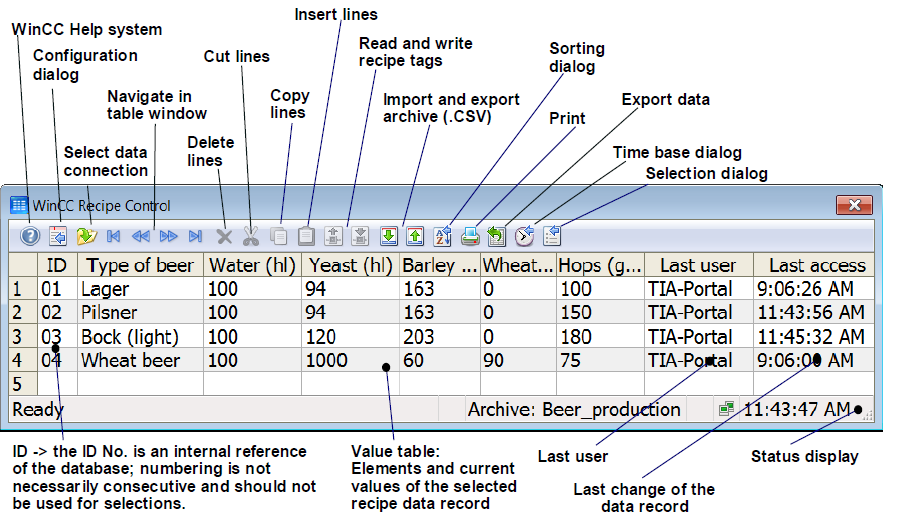The height and width of the screenshot is (515, 917).
Task: Open the Selection dialog icon
Action: tap(552, 236)
